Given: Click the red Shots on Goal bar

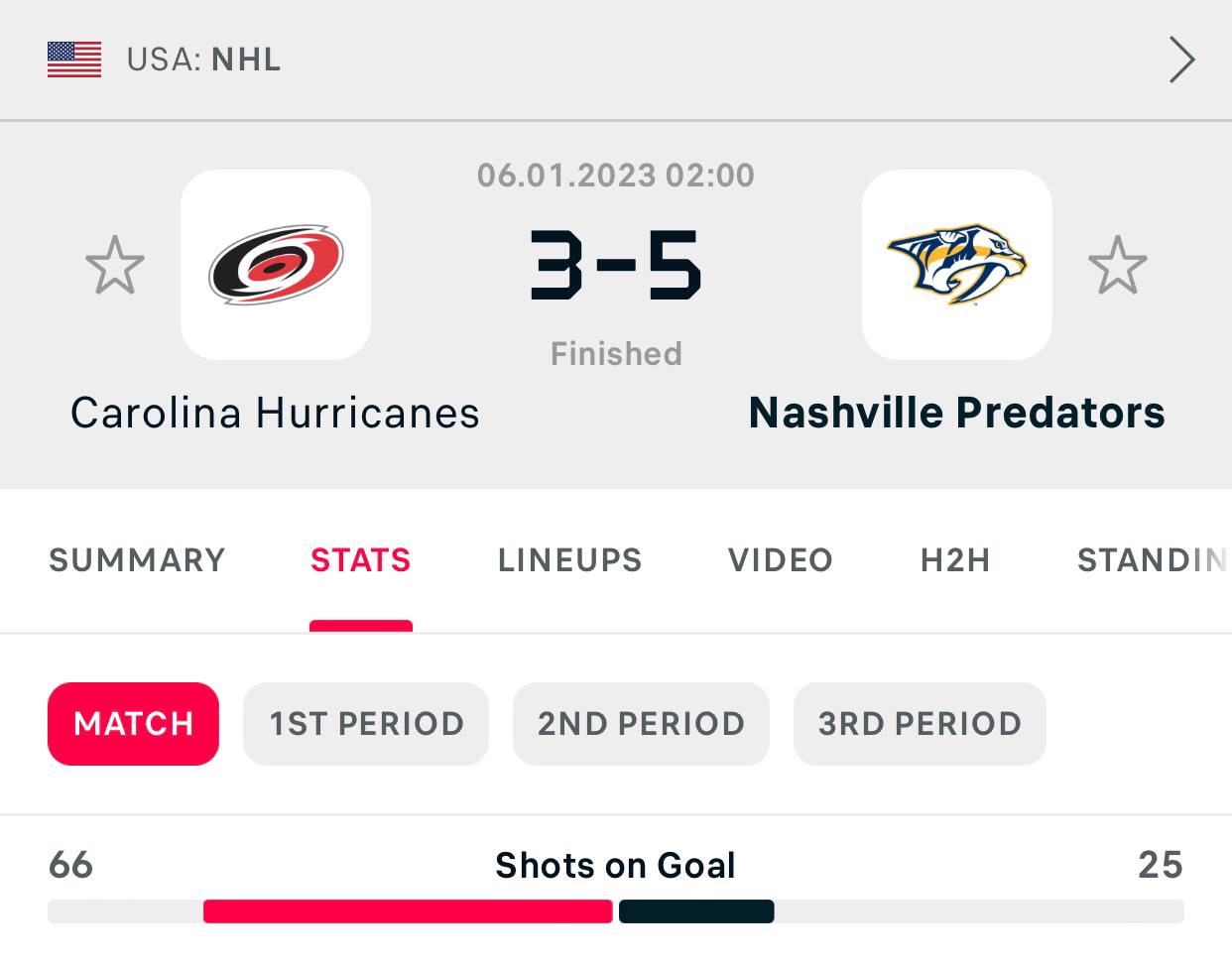Looking at the screenshot, I should (x=408, y=911).
